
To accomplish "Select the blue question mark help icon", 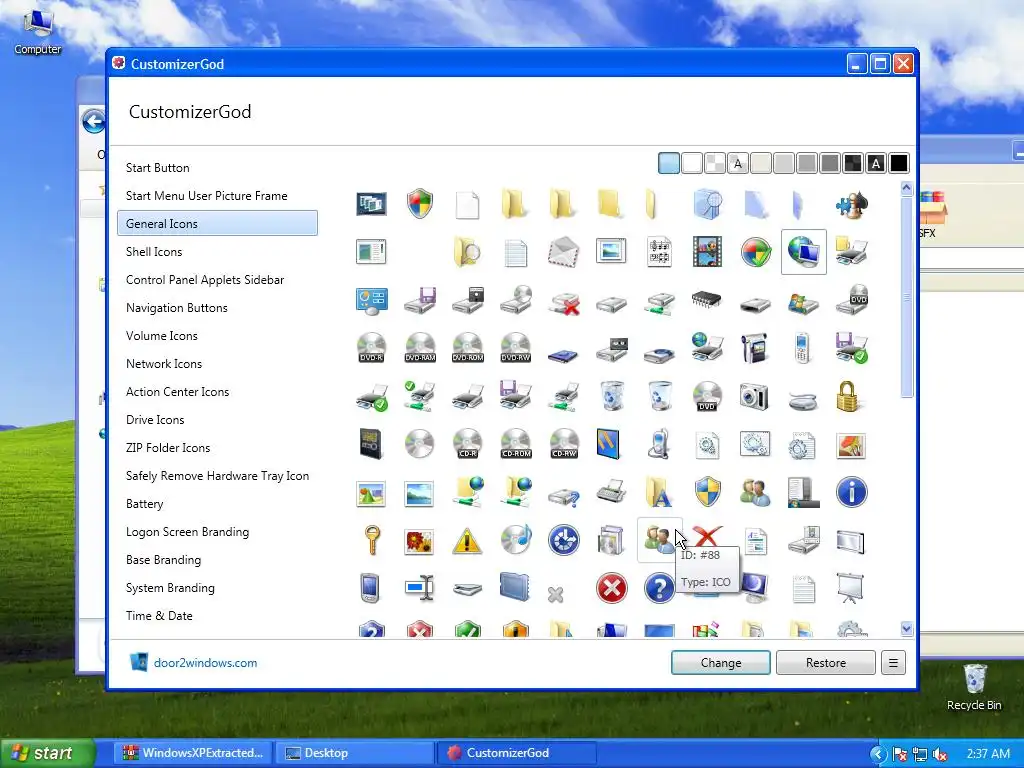I will click(x=660, y=588).
